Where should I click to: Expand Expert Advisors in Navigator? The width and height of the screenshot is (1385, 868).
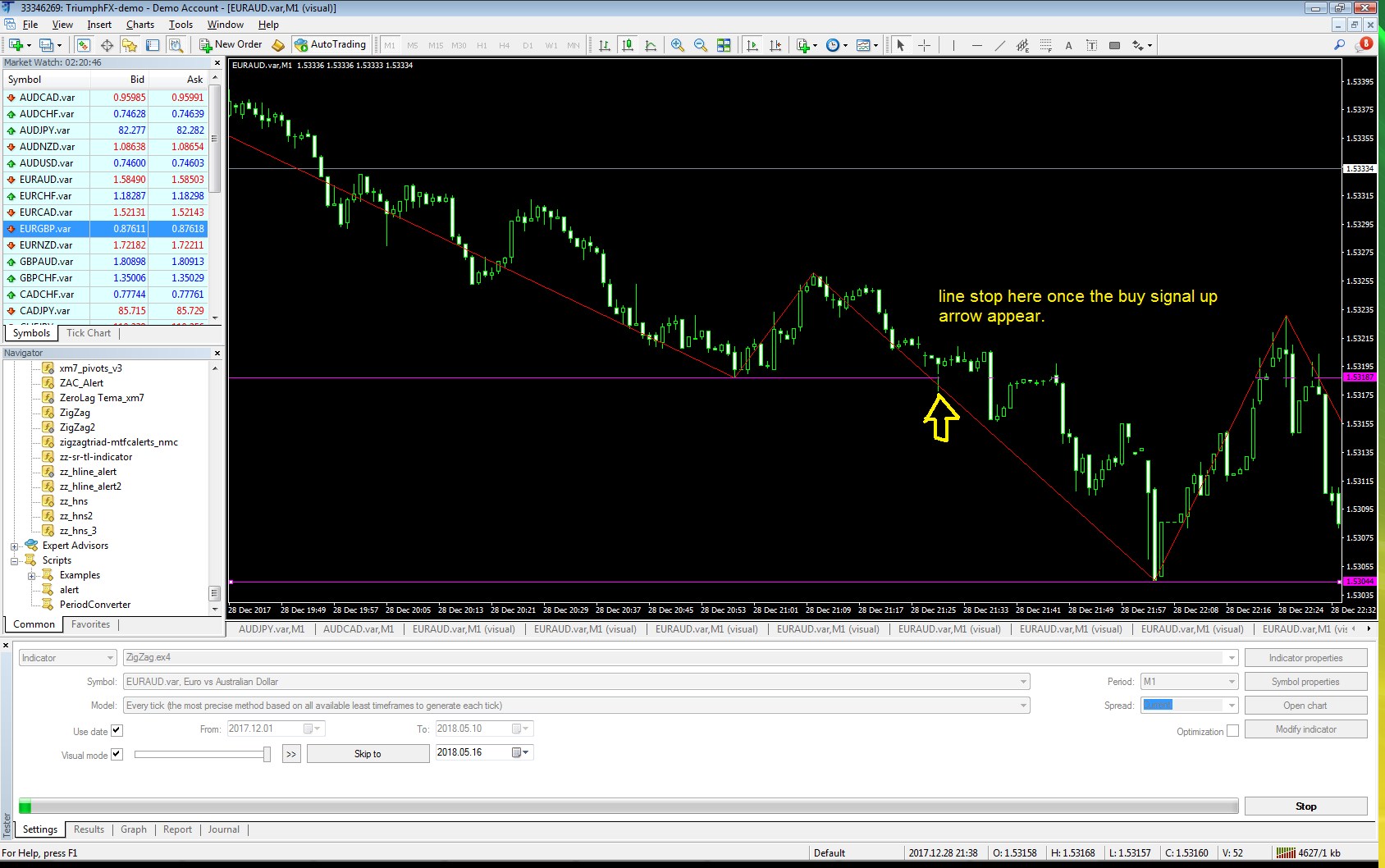(15, 546)
